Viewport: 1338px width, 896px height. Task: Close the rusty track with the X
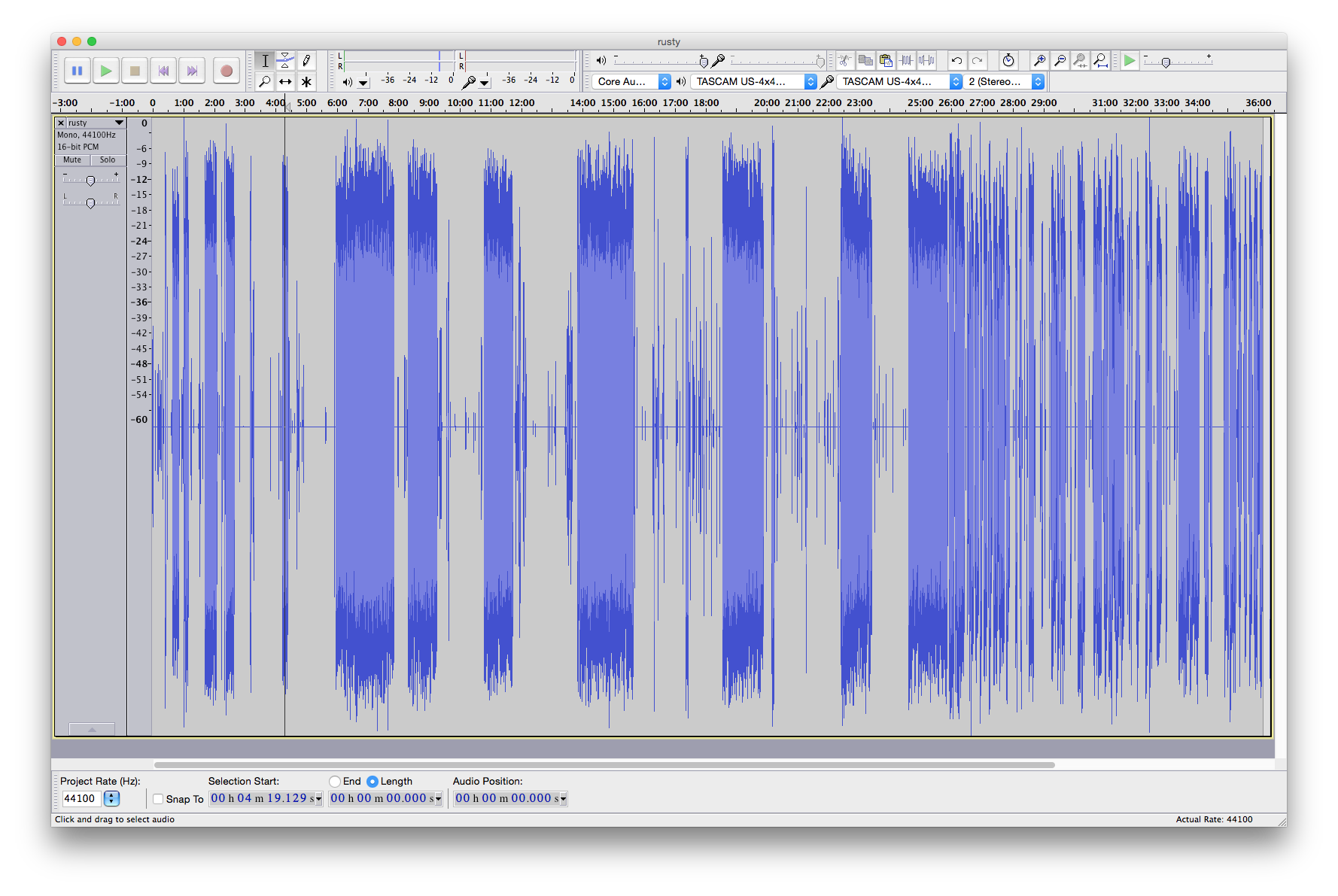click(x=61, y=123)
